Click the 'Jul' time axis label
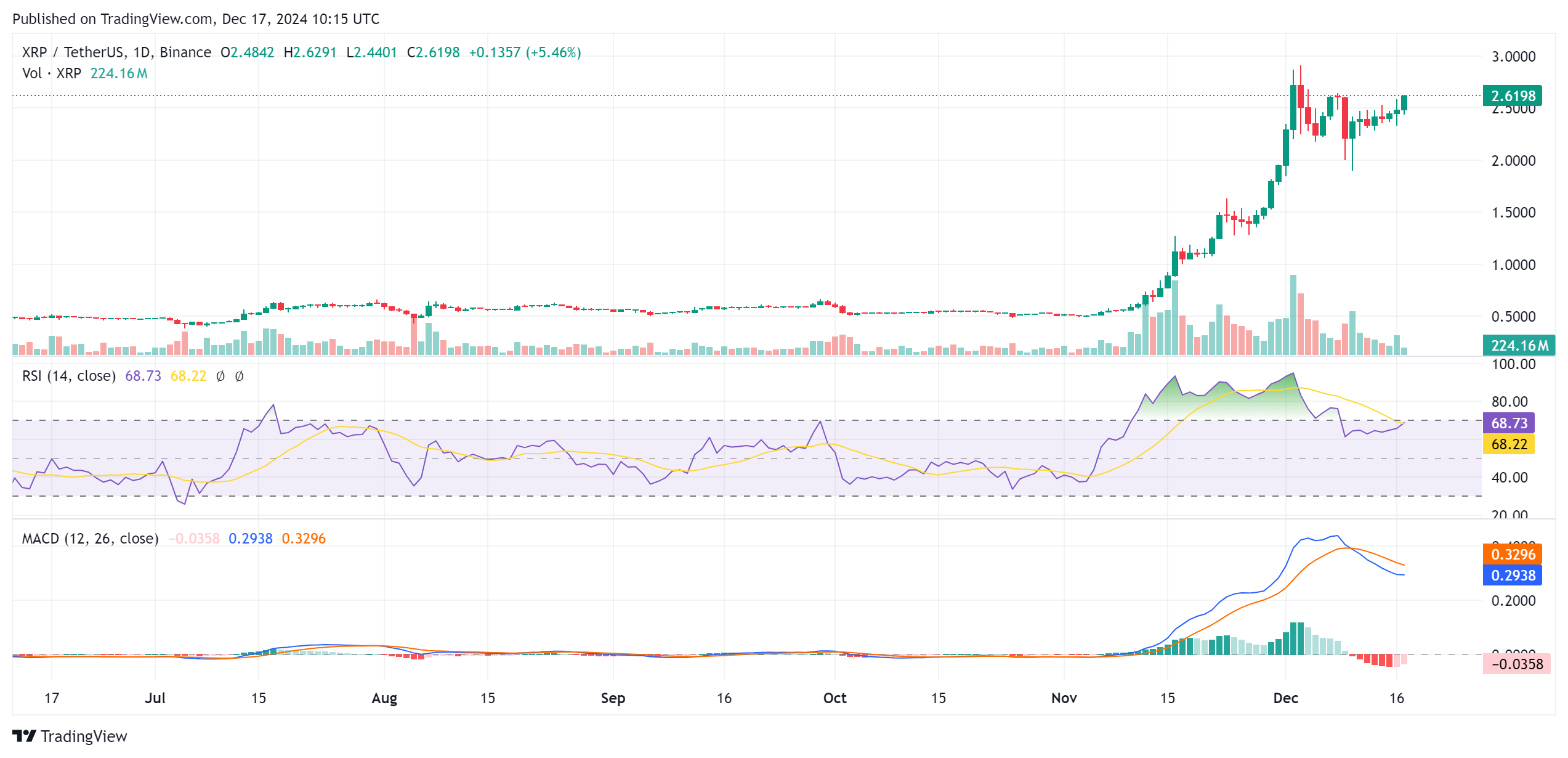Screen dimensions: 1568x758 155,698
